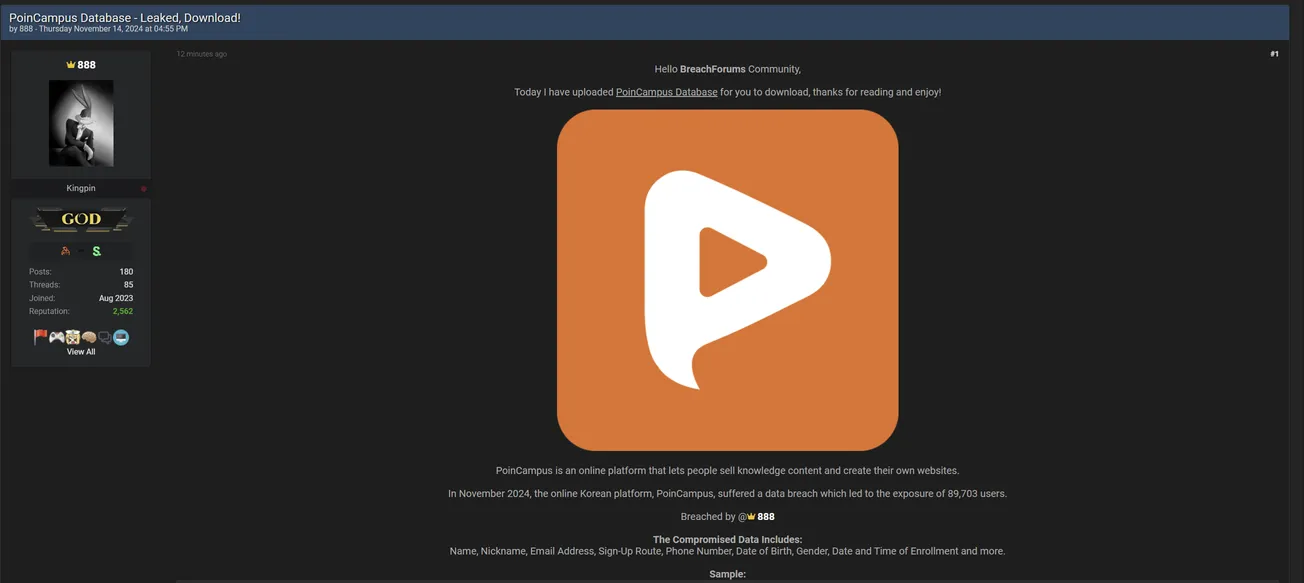
Task: Click the brain badge icon
Action: tap(87, 337)
